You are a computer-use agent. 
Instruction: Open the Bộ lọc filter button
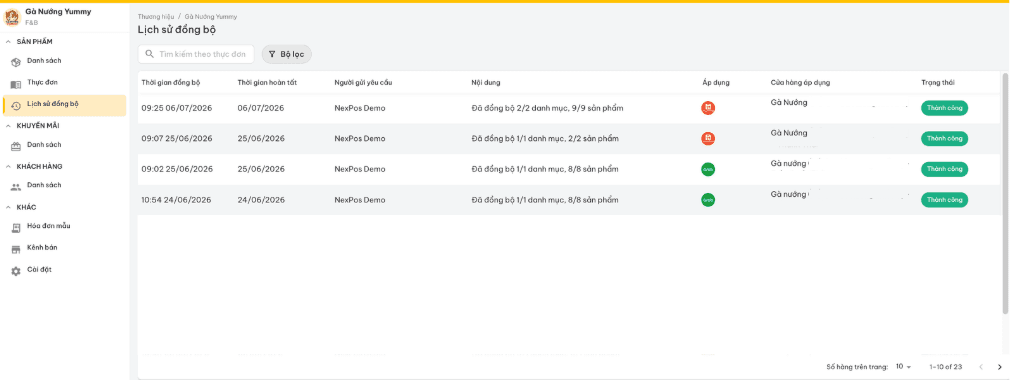[287, 54]
